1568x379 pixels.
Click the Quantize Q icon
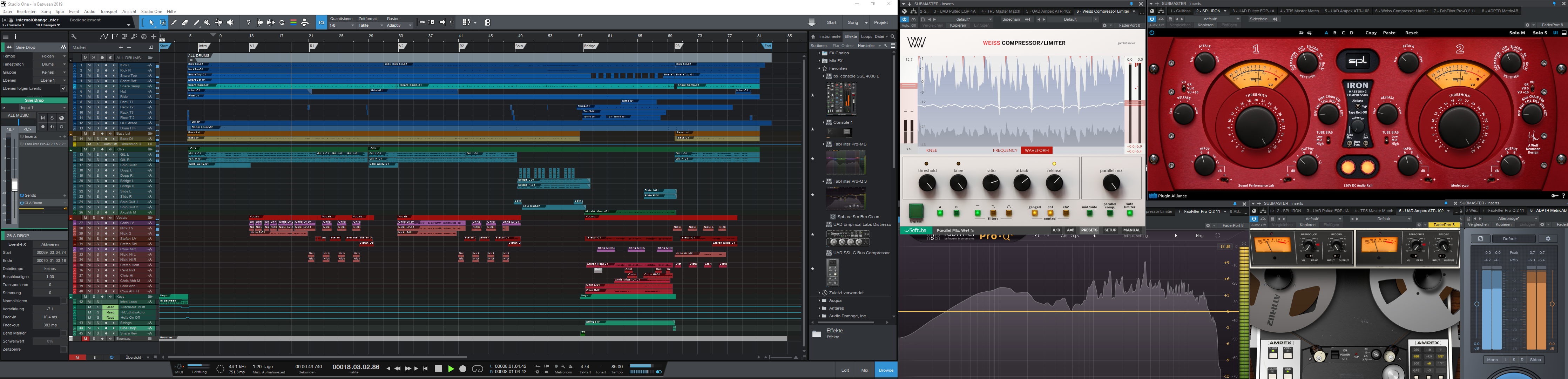click(x=282, y=22)
